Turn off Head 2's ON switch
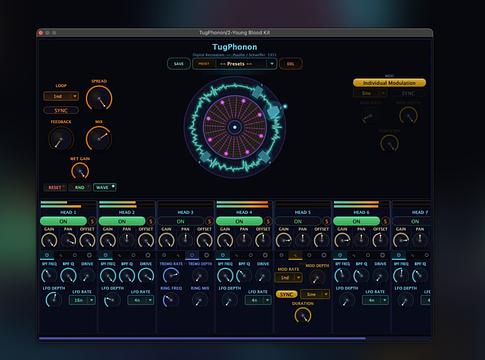Viewport: 485px width, 360px height. pyautogui.click(x=122, y=221)
